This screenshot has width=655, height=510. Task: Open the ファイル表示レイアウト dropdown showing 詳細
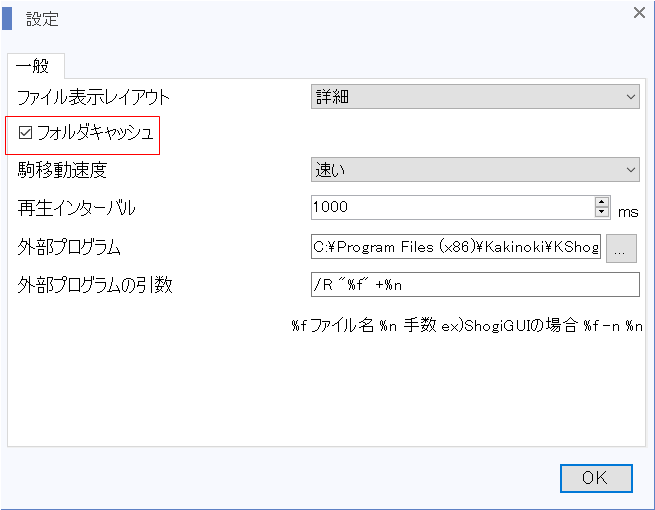[x=475, y=96]
